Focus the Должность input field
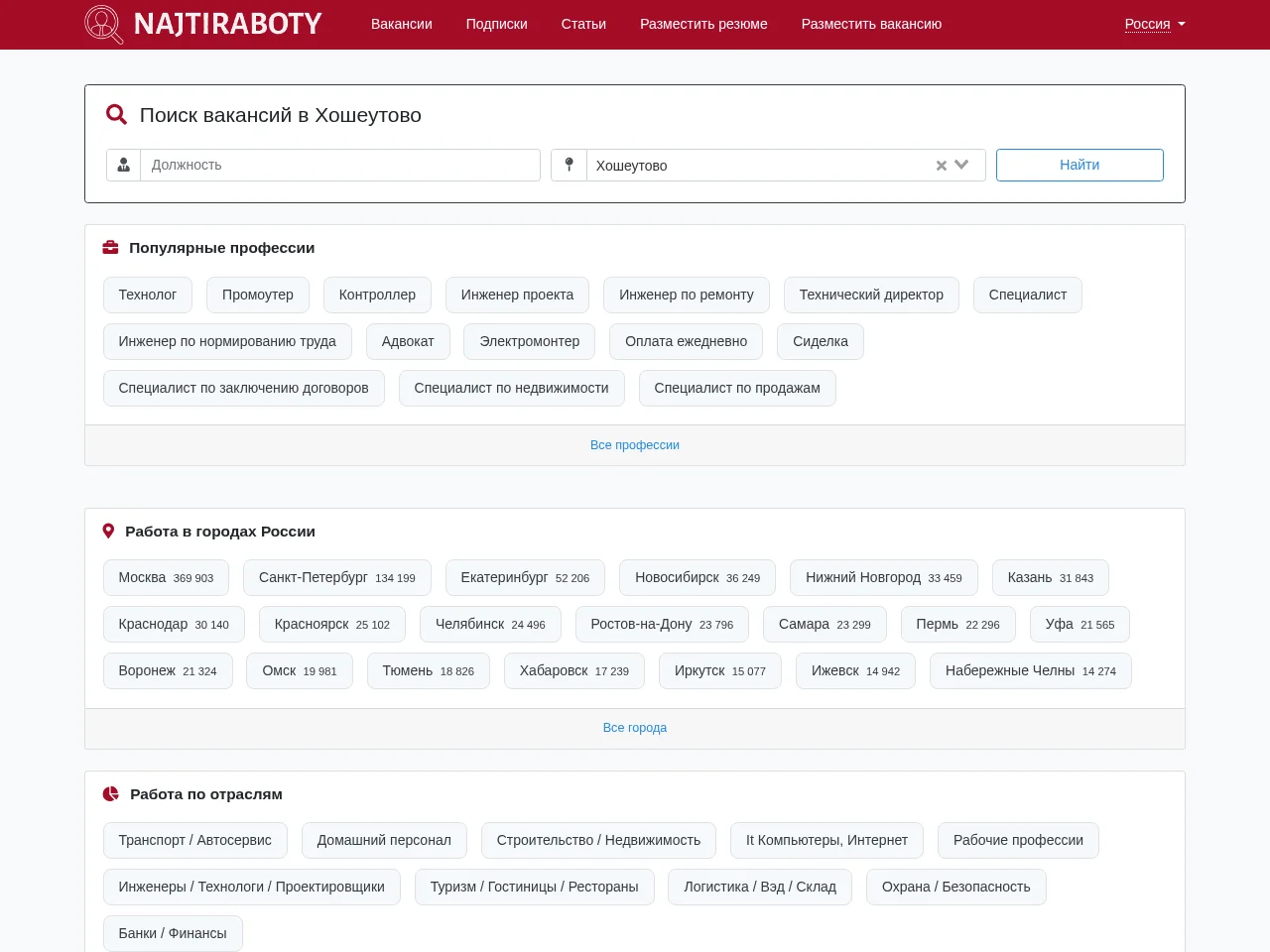The width and height of the screenshot is (1270, 952). [340, 166]
